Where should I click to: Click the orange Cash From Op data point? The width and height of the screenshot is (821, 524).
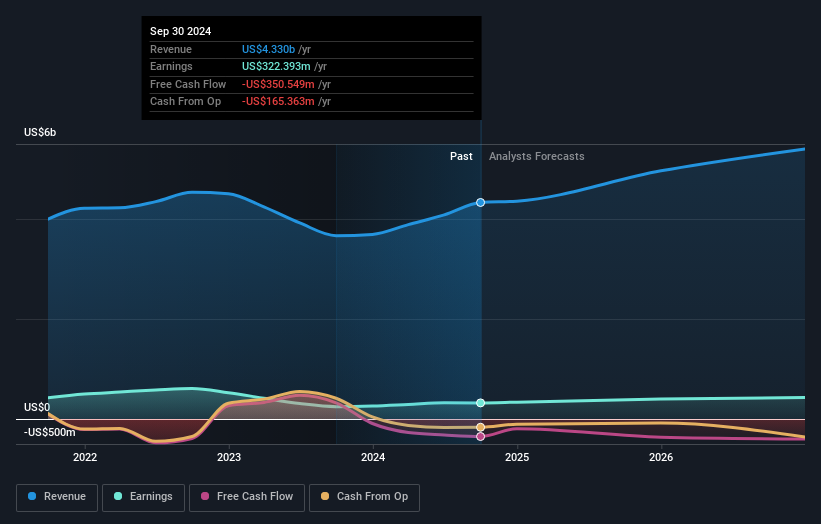click(x=480, y=427)
